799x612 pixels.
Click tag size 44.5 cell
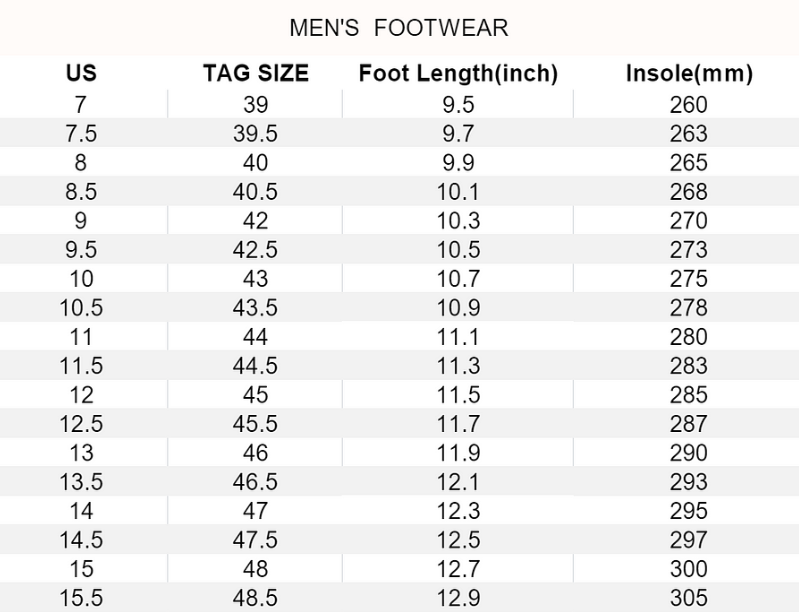tap(256, 366)
